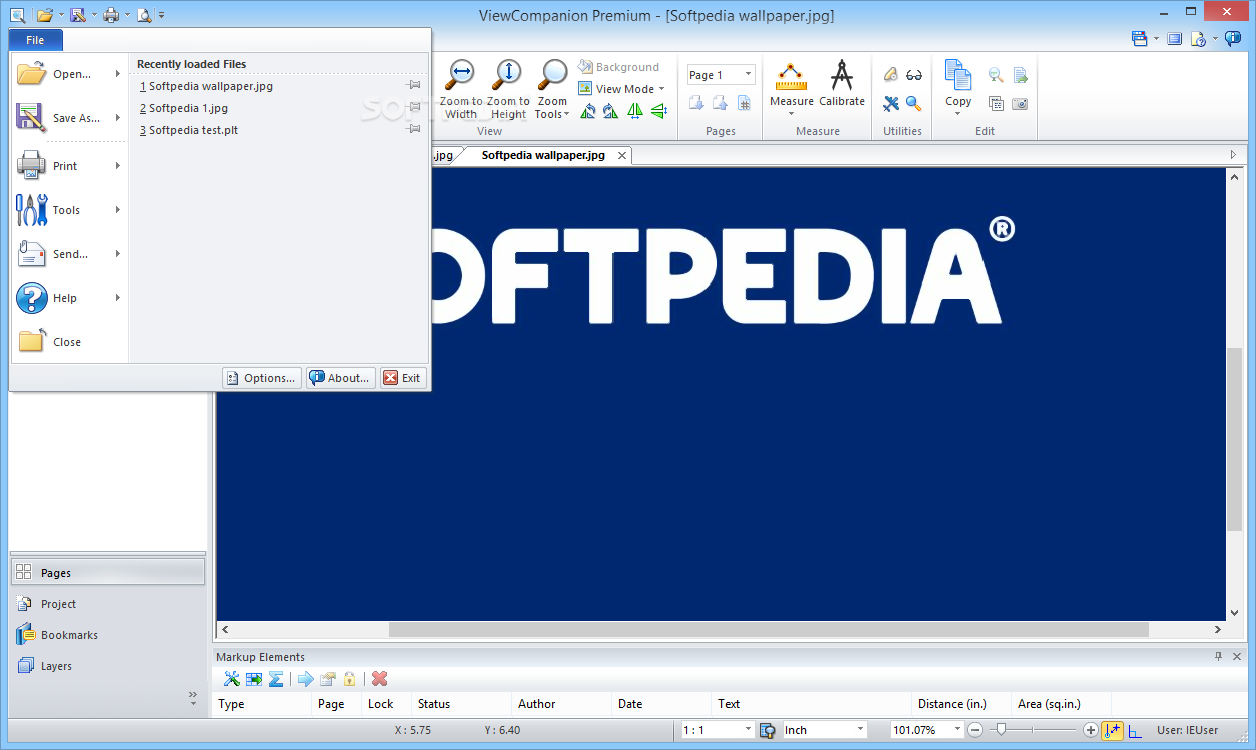Expand the quick access open folder dropdown arrow
Image resolution: width=1256 pixels, height=750 pixels.
tap(61, 15)
